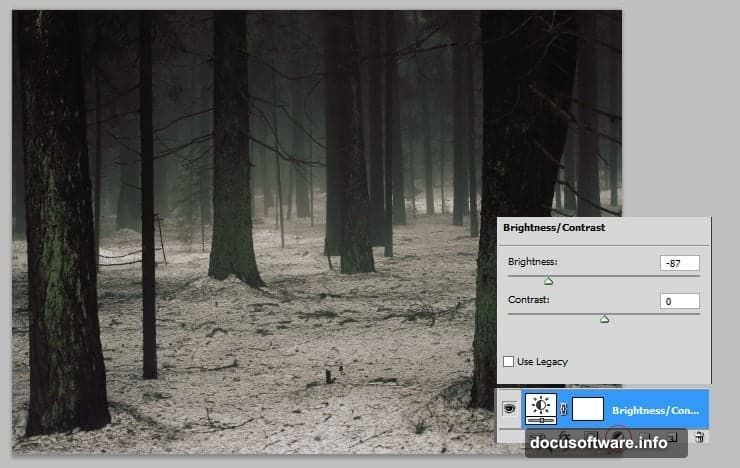The image size is (740, 468).
Task: Select the 'Brightness/Con...' layer name
Action: pyautogui.click(x=656, y=410)
